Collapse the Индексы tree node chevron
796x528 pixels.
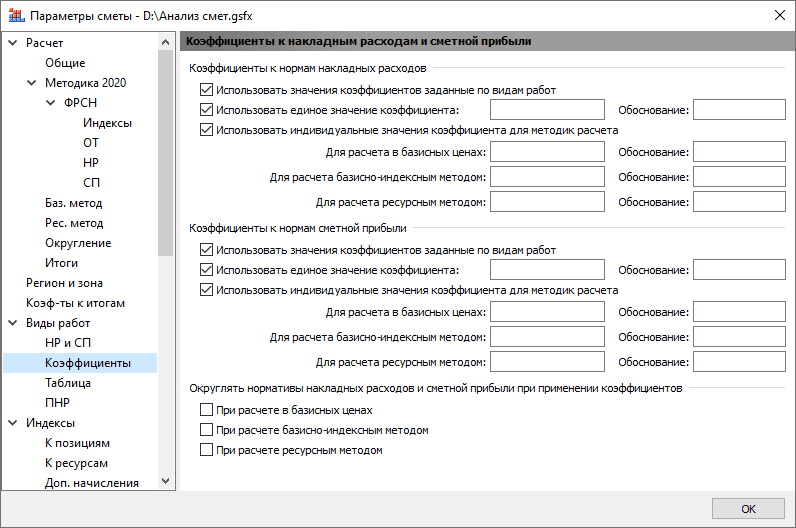point(13,423)
